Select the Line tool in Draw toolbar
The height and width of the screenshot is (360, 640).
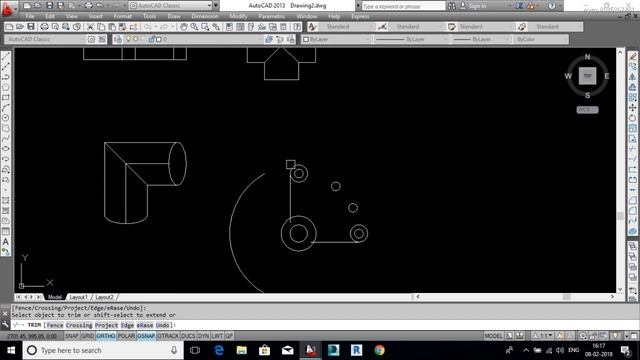point(6,56)
